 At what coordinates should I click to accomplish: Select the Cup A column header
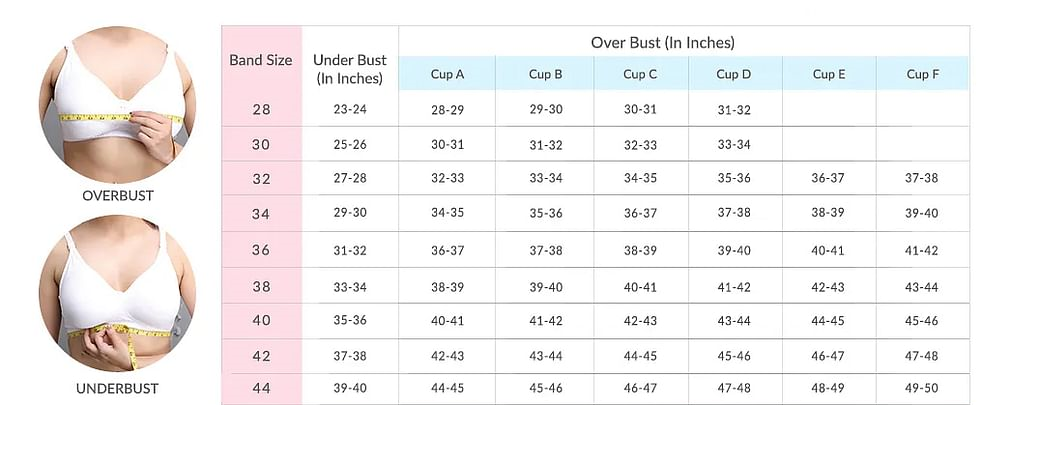coord(447,74)
